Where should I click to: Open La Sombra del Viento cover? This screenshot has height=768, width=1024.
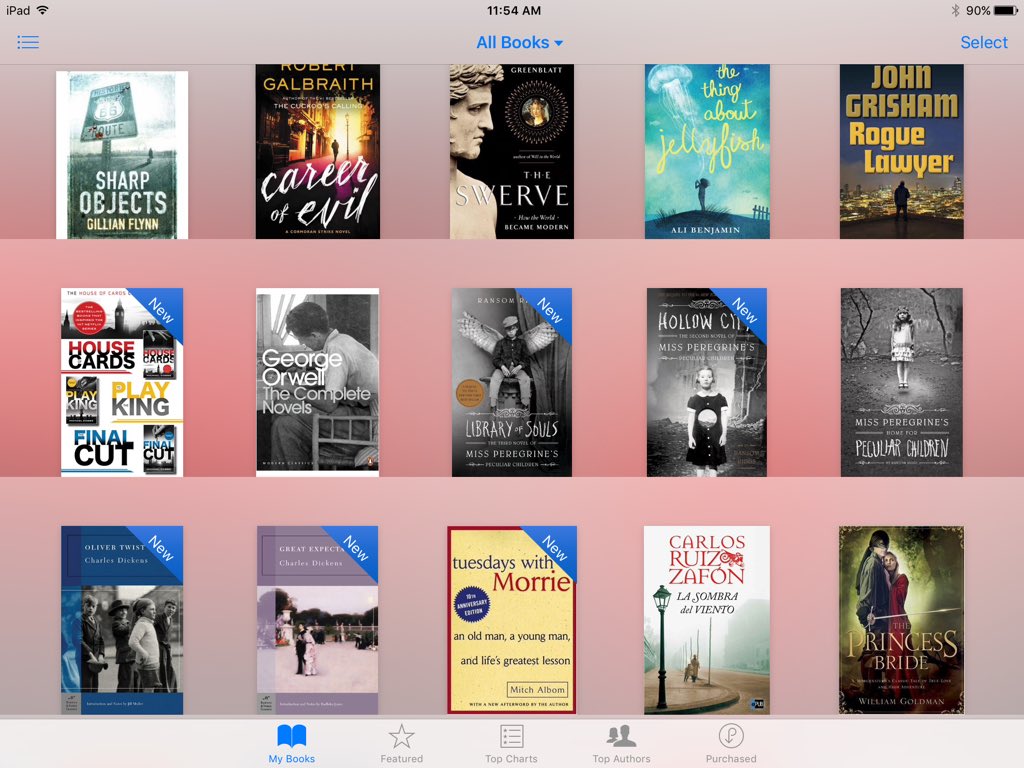(707, 620)
